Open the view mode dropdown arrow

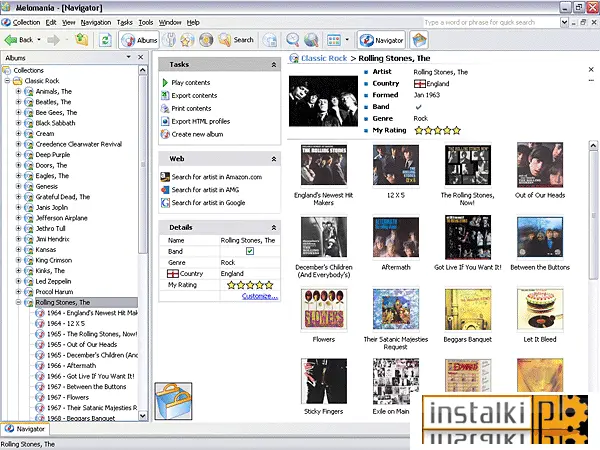pyautogui.click(x=347, y=40)
